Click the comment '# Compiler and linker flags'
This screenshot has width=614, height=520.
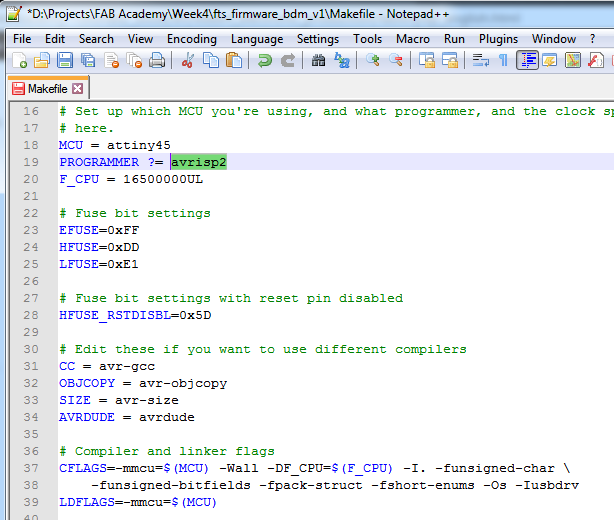(x=167, y=451)
